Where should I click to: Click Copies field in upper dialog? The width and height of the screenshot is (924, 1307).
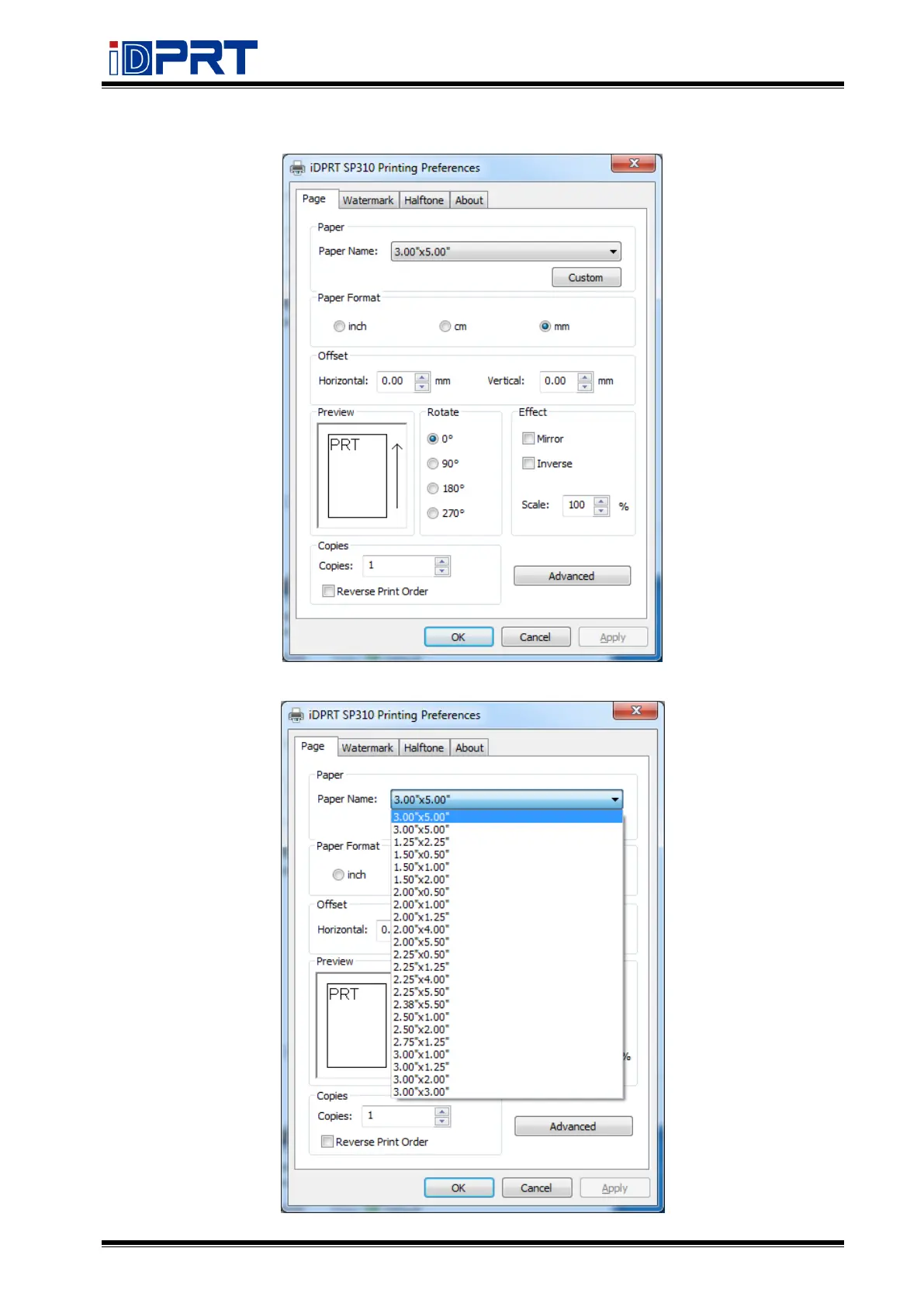[x=399, y=566]
